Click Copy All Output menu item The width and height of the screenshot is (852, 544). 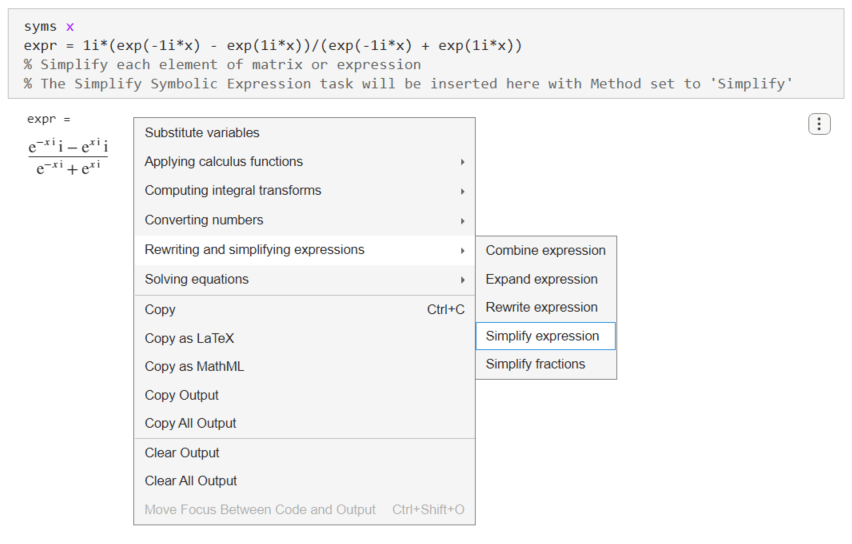tap(190, 423)
